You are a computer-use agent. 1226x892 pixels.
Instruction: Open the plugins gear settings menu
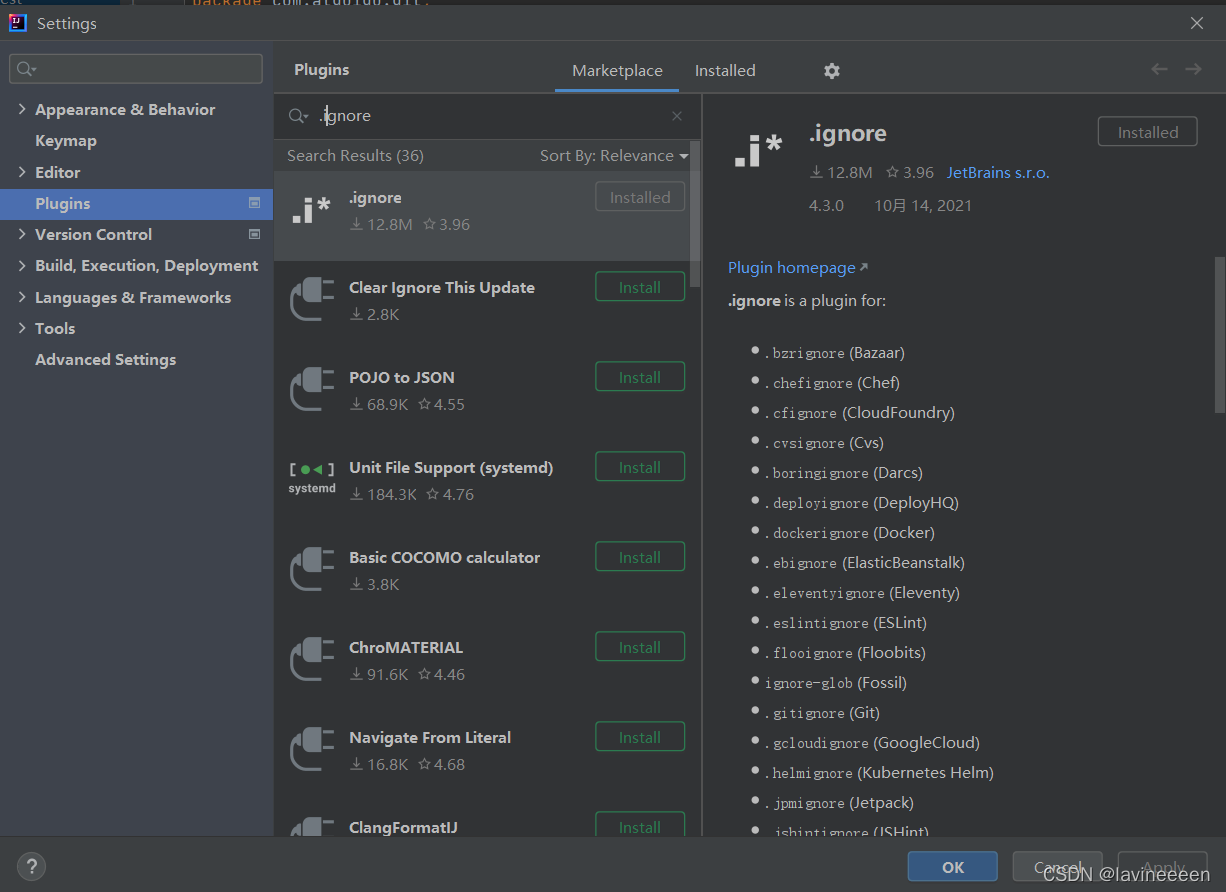pos(832,71)
